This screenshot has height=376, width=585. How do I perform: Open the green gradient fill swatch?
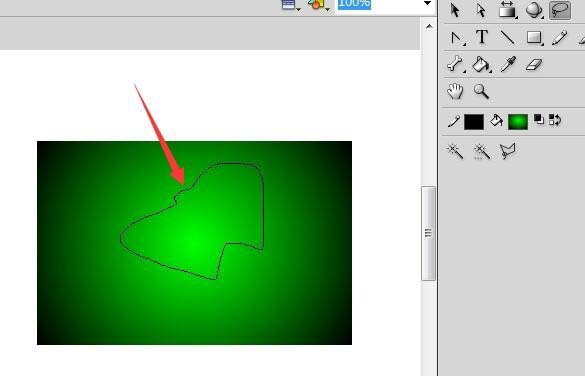coord(518,122)
